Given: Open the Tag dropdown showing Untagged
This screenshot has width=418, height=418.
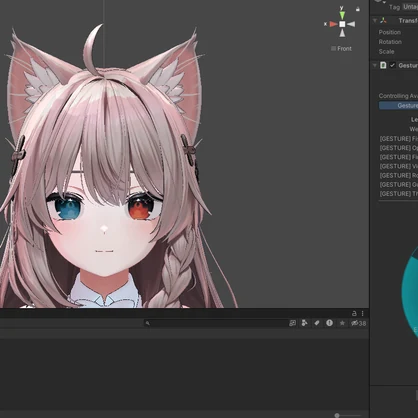Looking at the screenshot, I should pyautogui.click(x=410, y=7).
